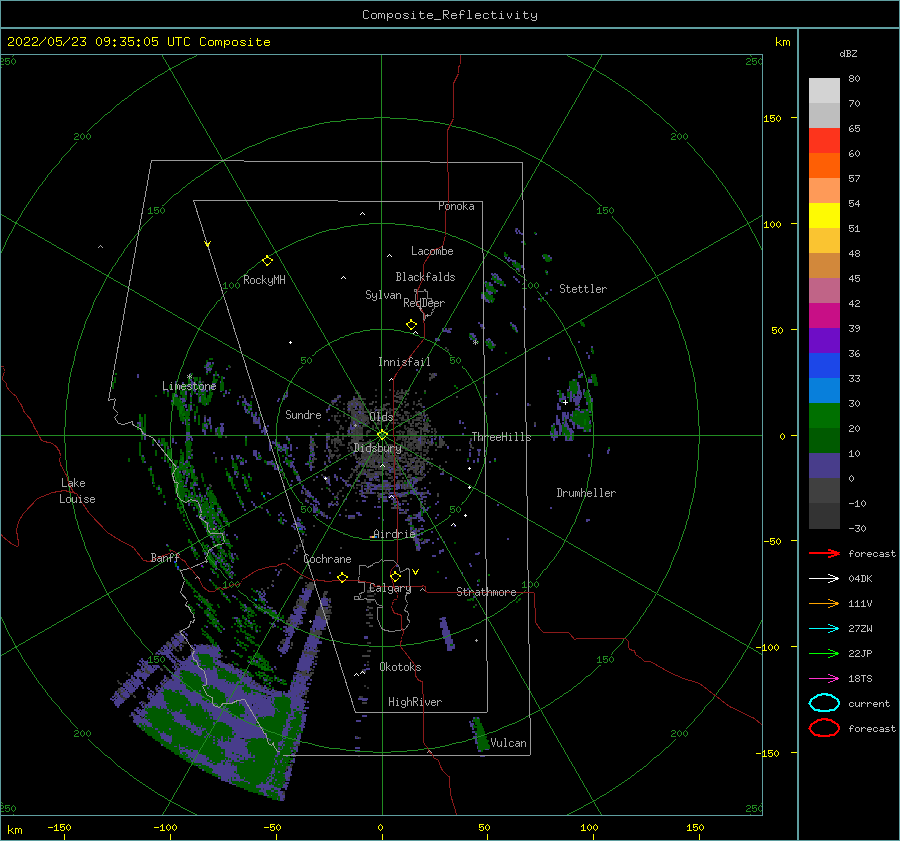Screen dimensions: 900x841
Task: Select the yellow 51-54 dBZ color swatch
Action: pos(824,216)
